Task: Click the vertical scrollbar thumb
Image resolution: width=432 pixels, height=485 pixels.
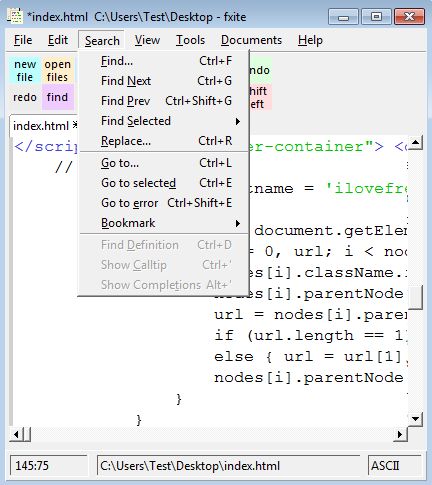Action: (x=415, y=297)
